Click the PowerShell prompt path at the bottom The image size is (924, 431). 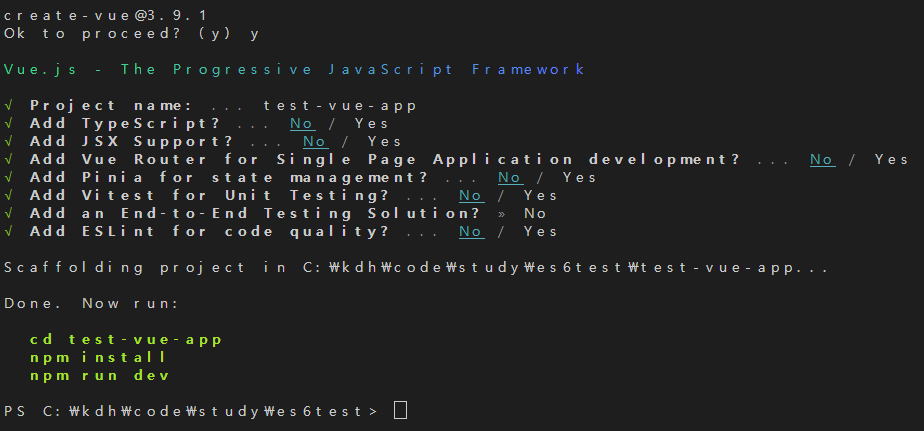[x=190, y=412]
